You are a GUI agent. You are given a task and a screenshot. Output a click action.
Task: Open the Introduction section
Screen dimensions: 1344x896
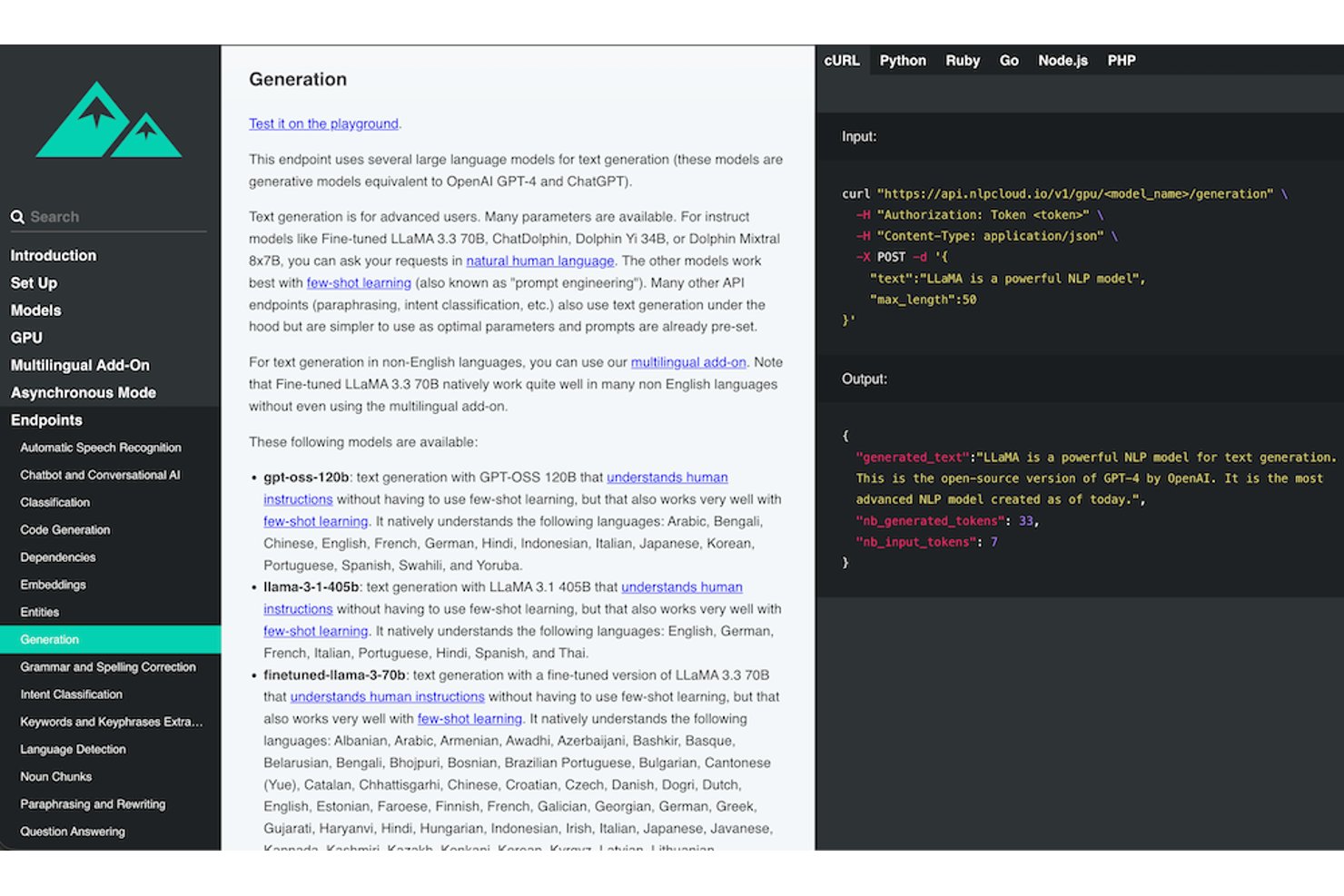coord(54,256)
